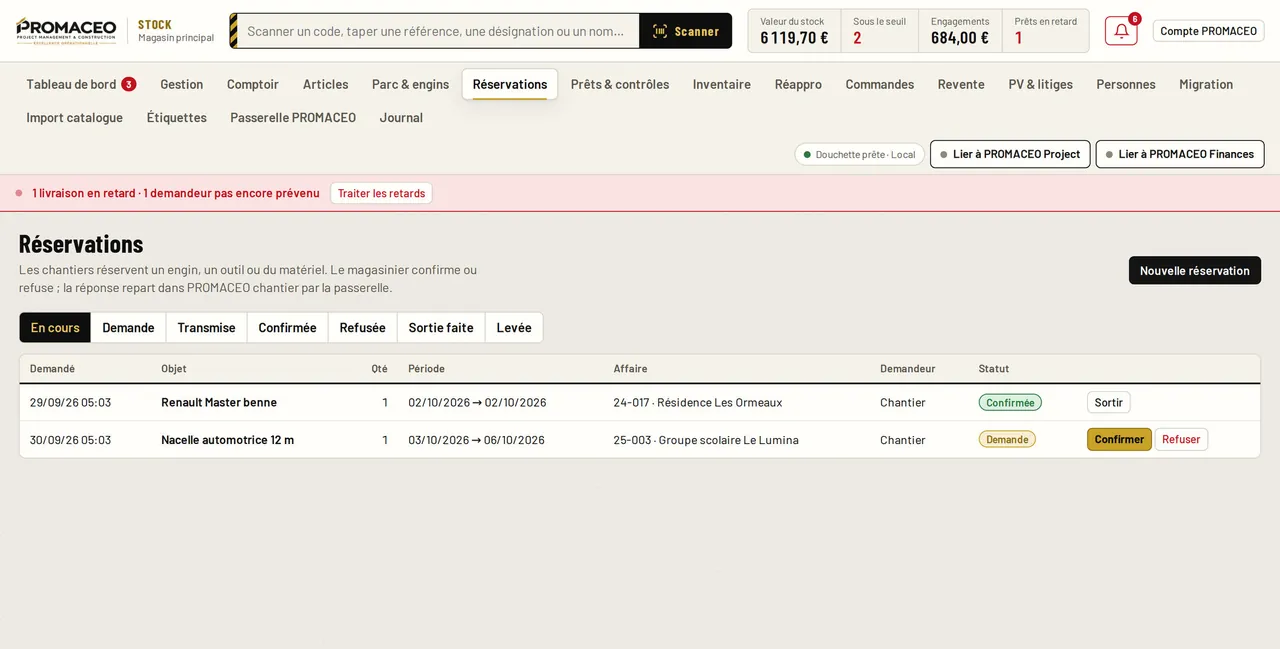
Task: Filter reservations by Demande status
Action: coord(128,328)
